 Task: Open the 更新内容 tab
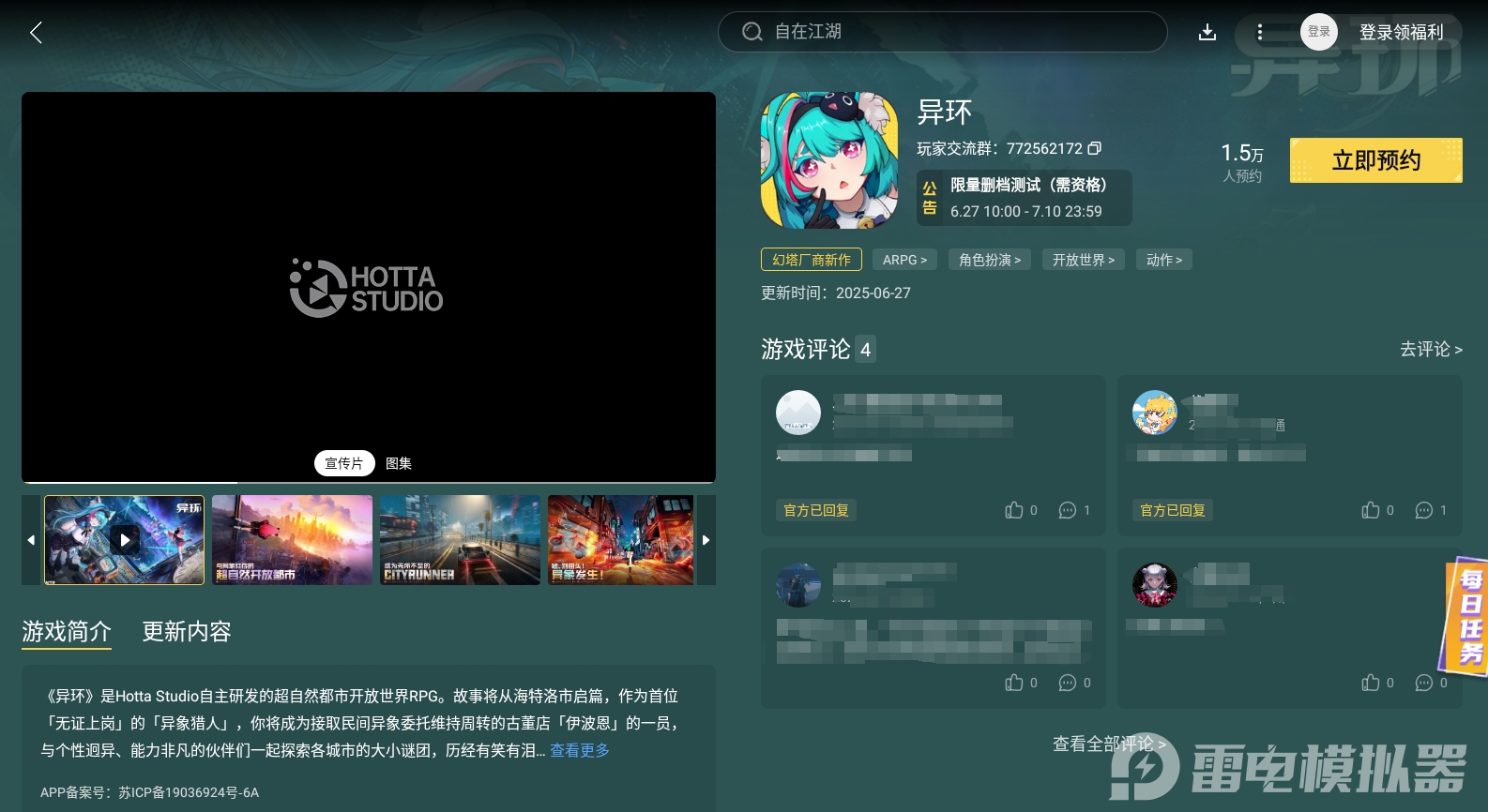click(187, 632)
